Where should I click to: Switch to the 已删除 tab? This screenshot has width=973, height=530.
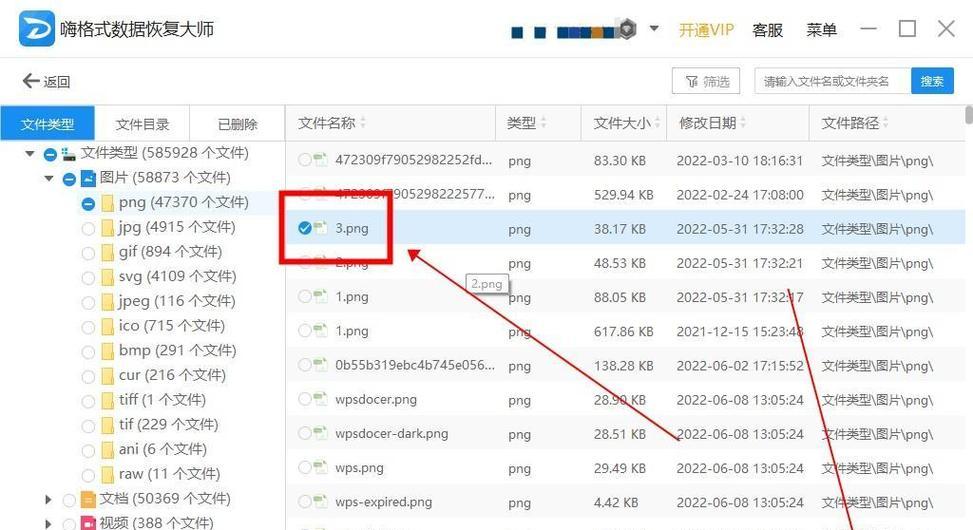tap(237, 124)
